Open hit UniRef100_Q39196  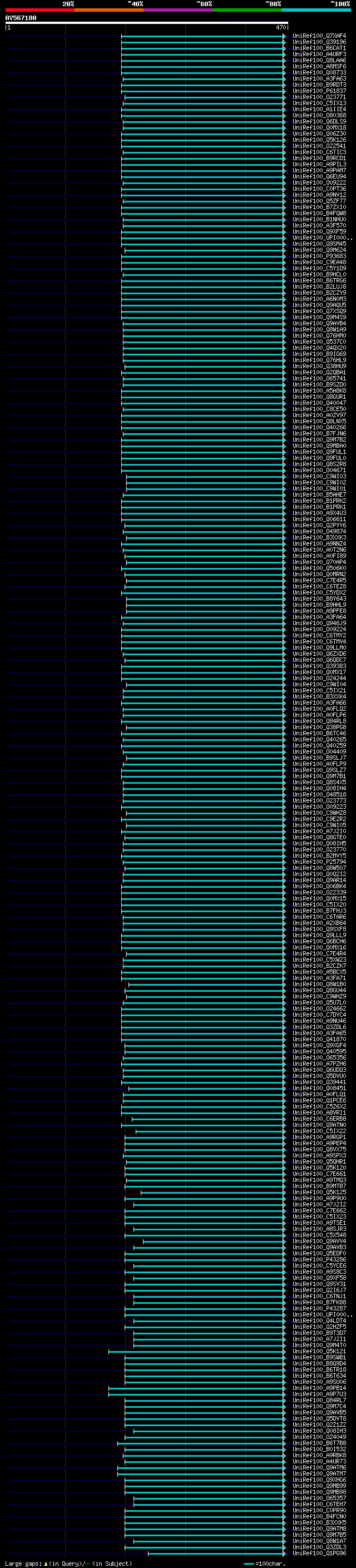coord(319,42)
